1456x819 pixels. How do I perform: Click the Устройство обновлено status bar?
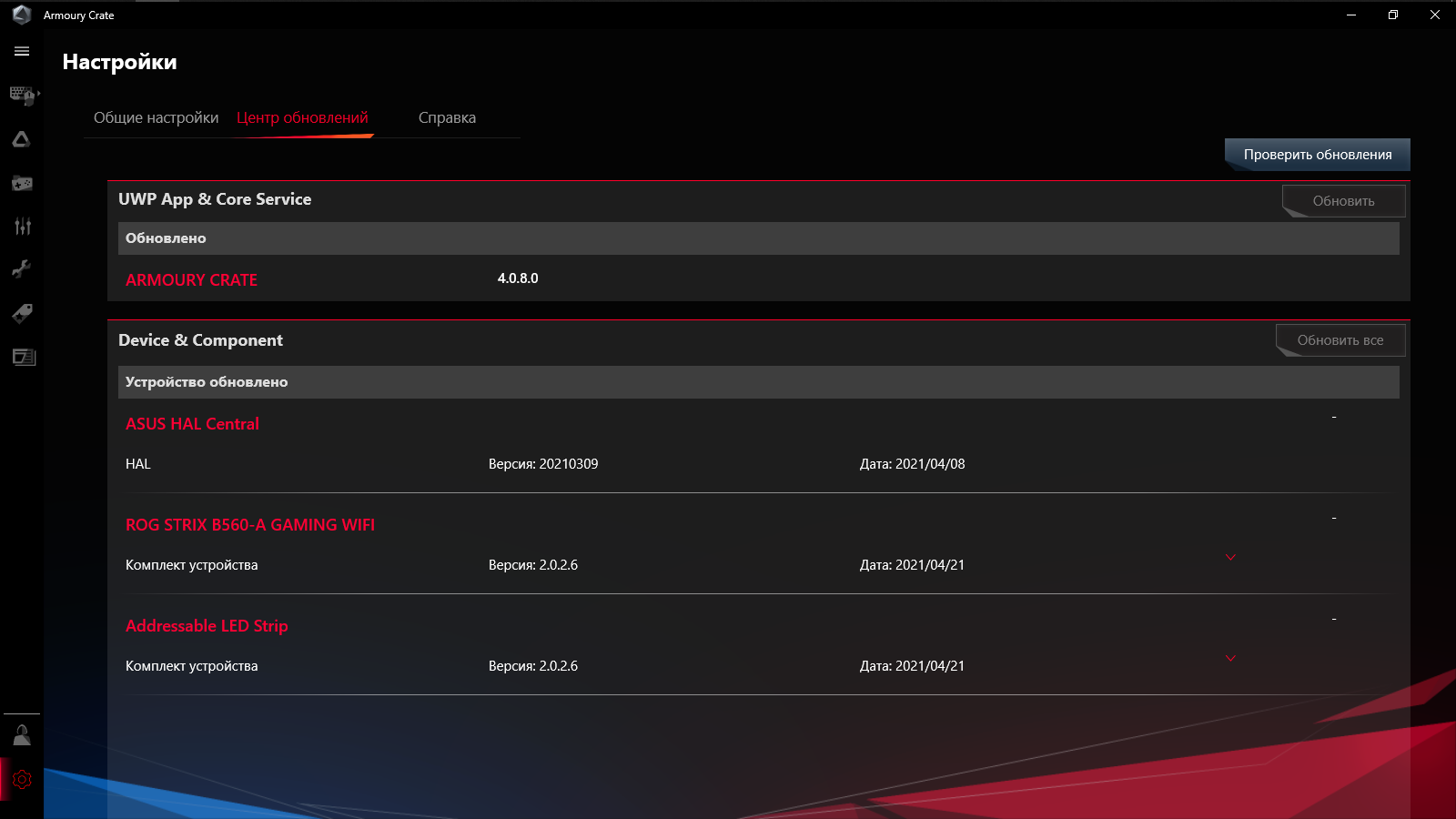[x=759, y=382]
